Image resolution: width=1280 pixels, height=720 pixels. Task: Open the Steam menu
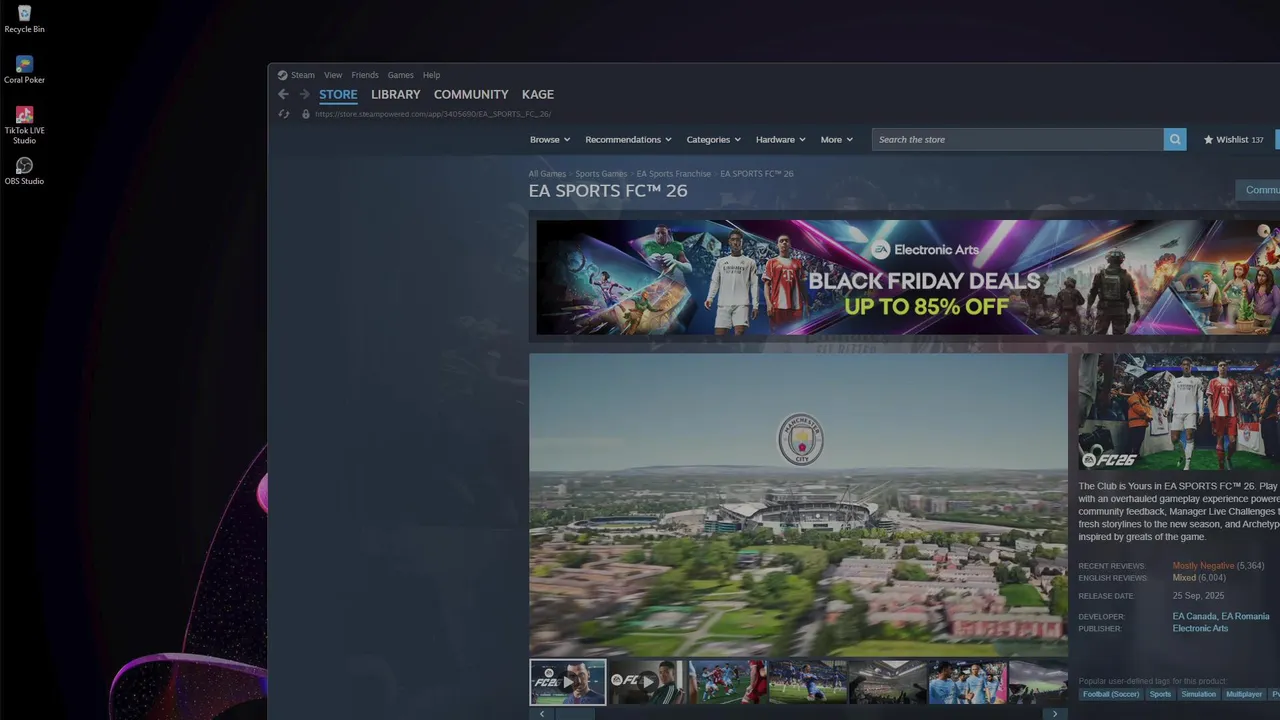point(303,75)
